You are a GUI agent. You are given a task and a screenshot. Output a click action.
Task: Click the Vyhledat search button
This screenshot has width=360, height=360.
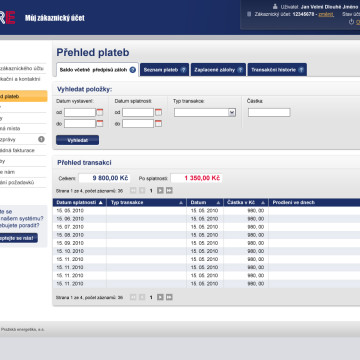tap(77, 140)
